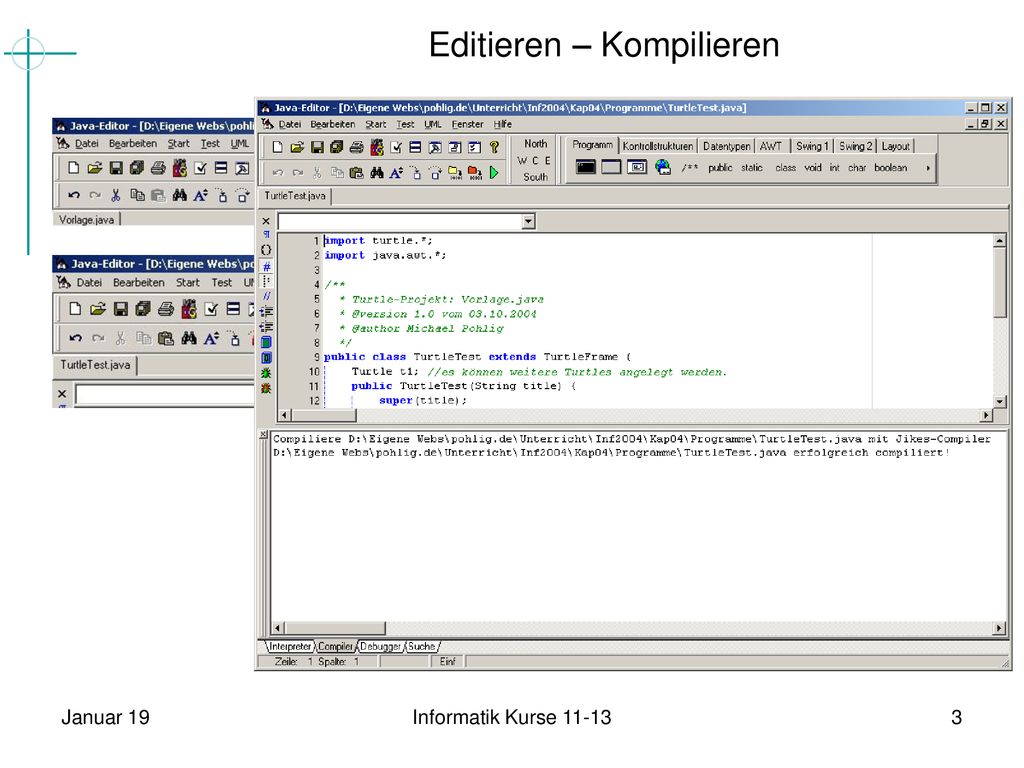Toggle dotted structure lines icon in sidebar
The image size is (1024, 768).
coord(266,281)
